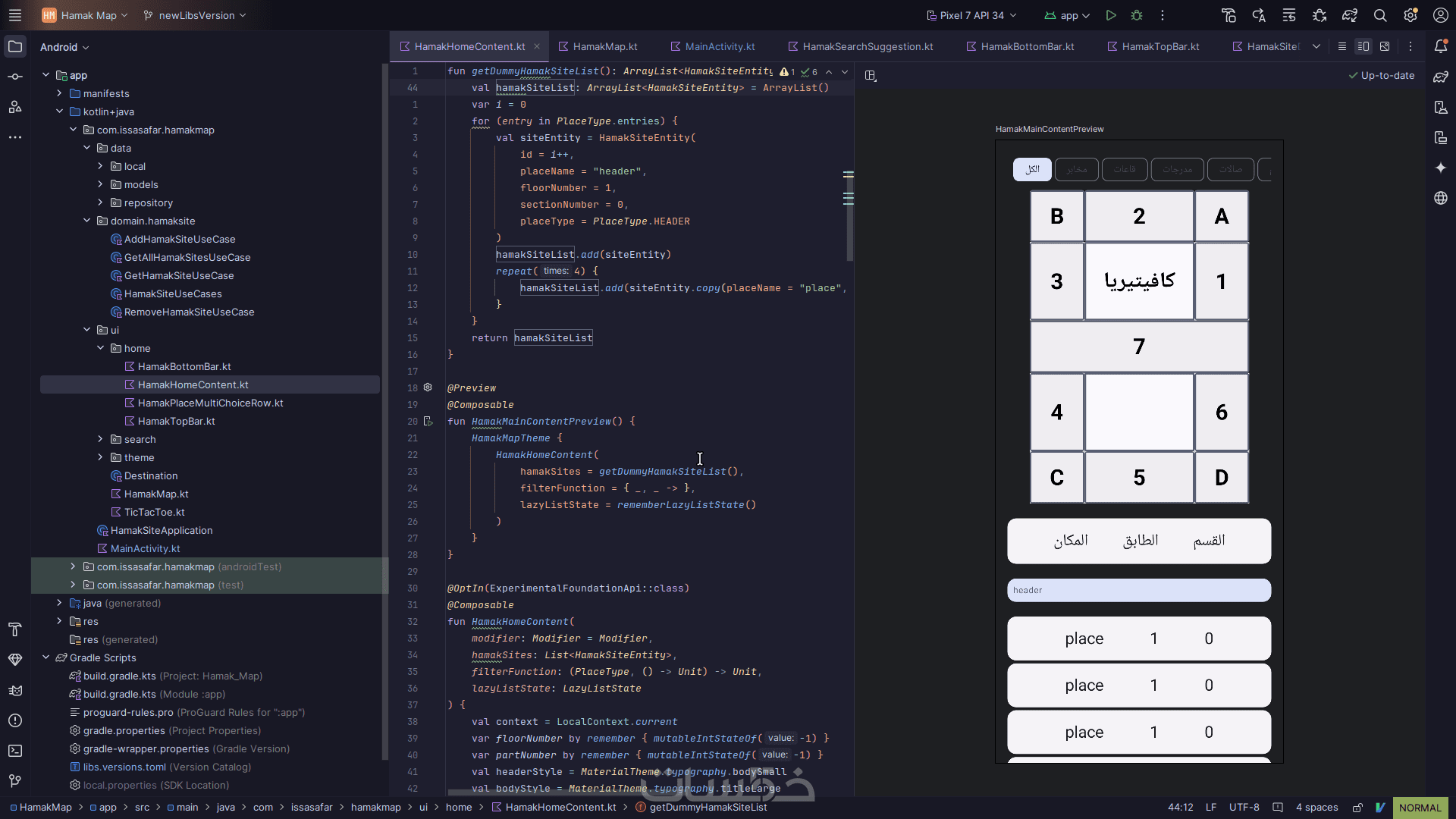Open the Search Everywhere magnifier
The height and width of the screenshot is (819, 1456).
(x=1380, y=15)
